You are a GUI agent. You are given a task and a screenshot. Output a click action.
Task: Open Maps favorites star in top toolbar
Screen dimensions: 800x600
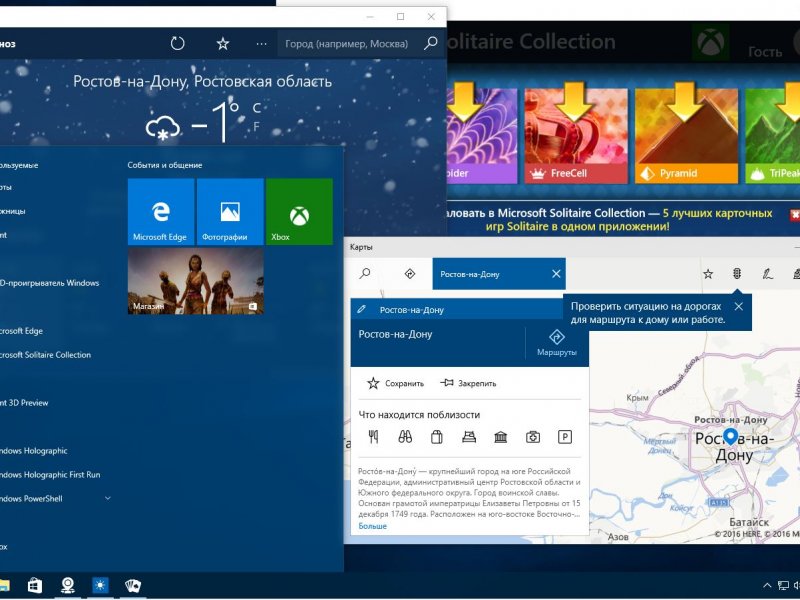708,274
